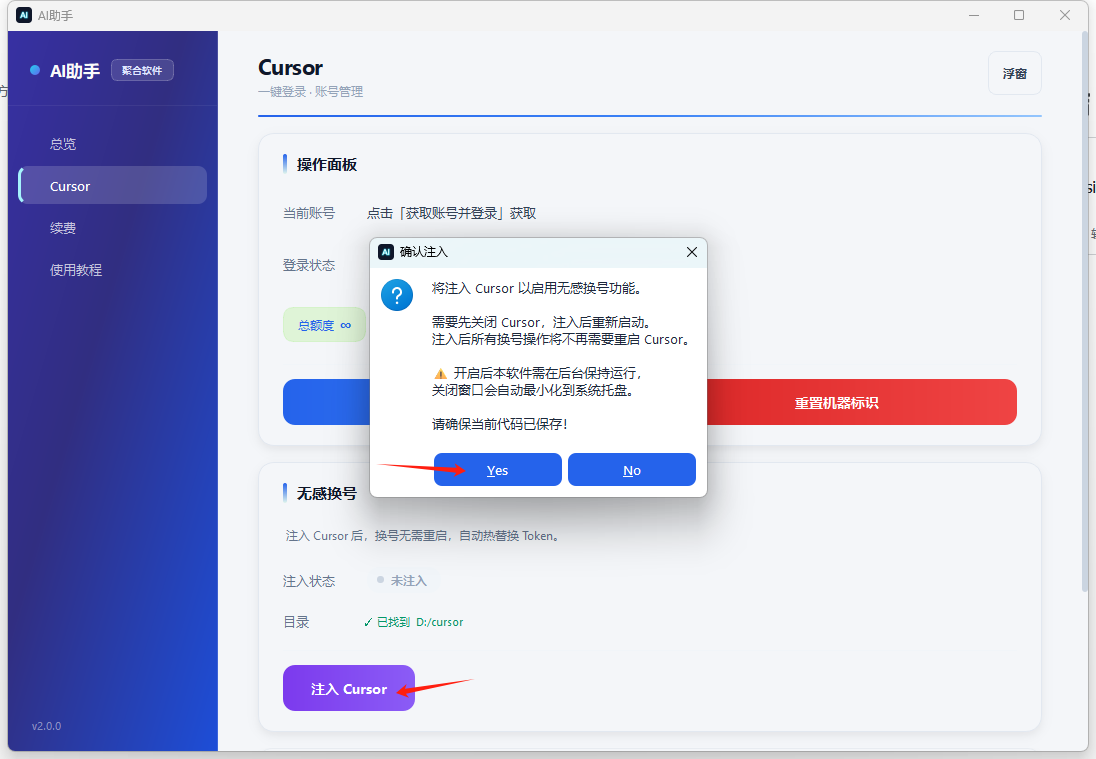
Task: Open the 使用教程 tutorial page
Action: (x=75, y=270)
